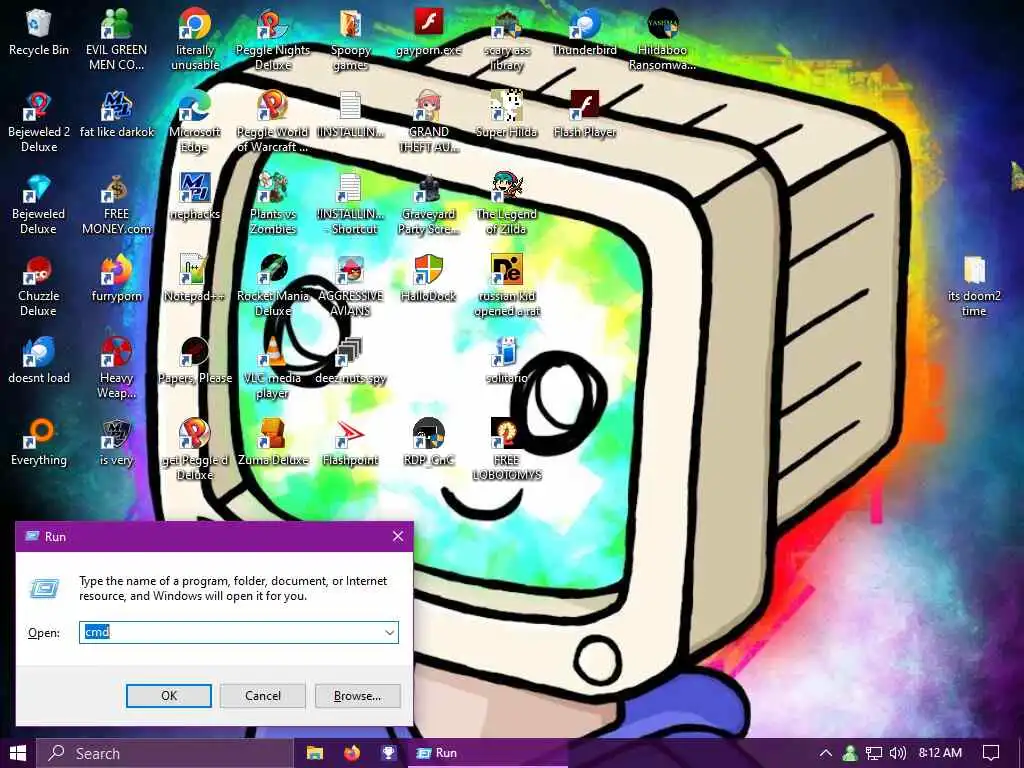Launch Firefox from the taskbar
The image size is (1024, 768).
click(x=352, y=753)
